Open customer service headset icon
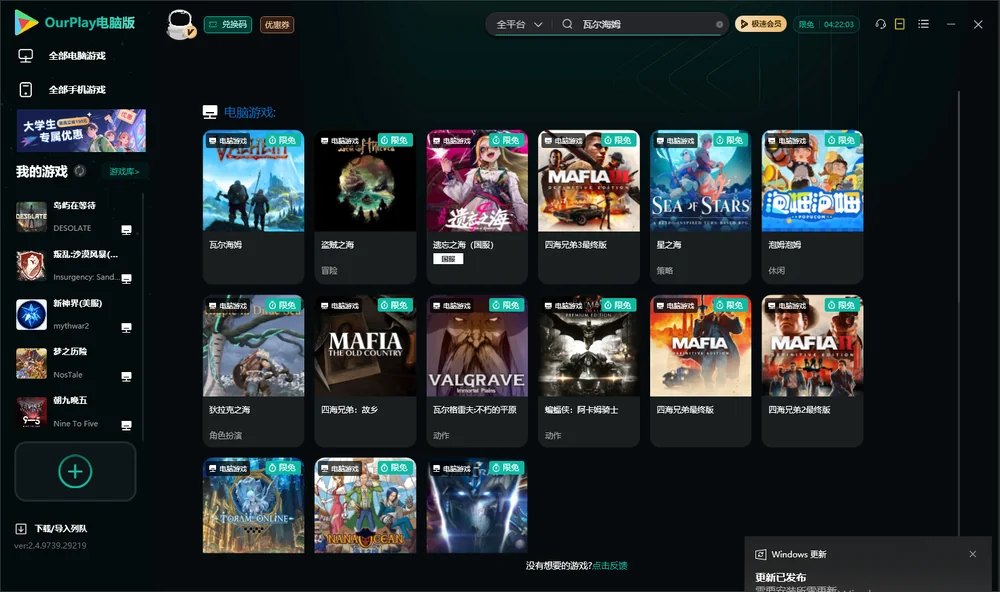Image resolution: width=1000 pixels, height=592 pixels. click(x=880, y=24)
